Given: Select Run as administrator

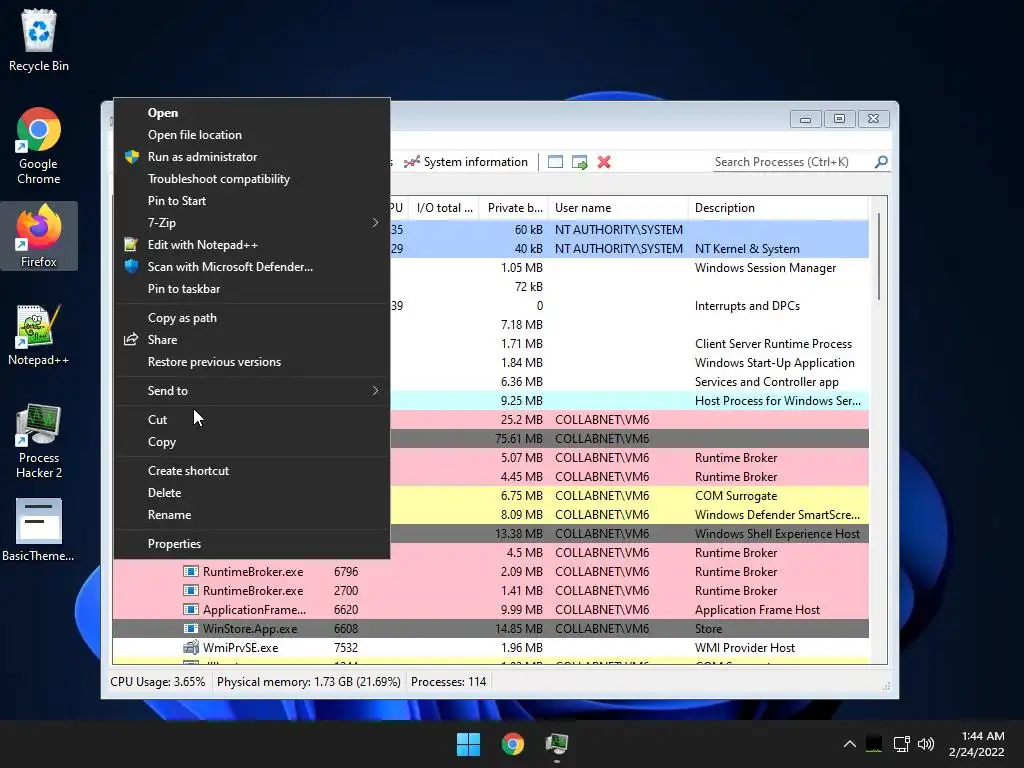Looking at the screenshot, I should (x=252, y=157).
